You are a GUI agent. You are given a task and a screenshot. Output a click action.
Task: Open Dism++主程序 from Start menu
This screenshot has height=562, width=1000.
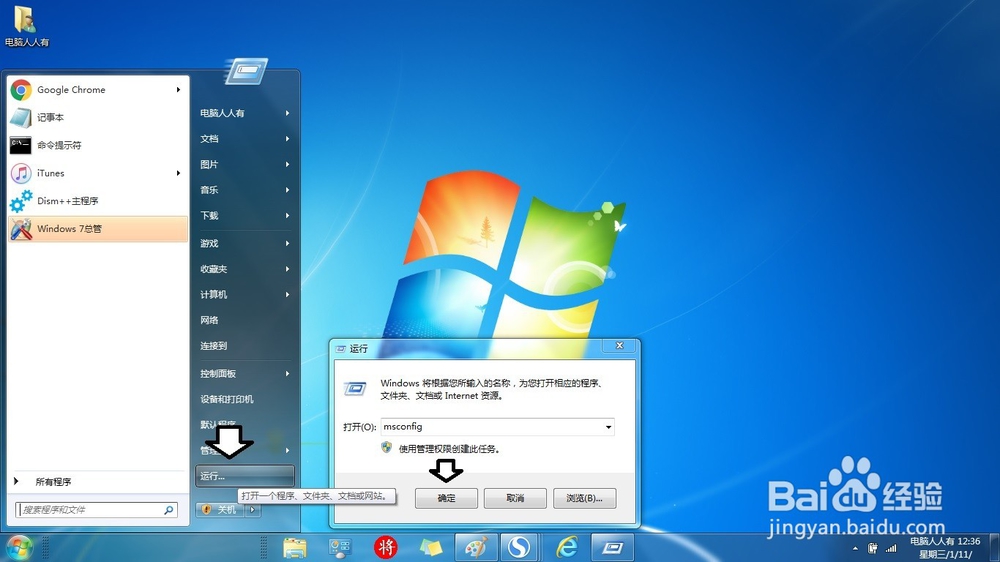pos(98,201)
